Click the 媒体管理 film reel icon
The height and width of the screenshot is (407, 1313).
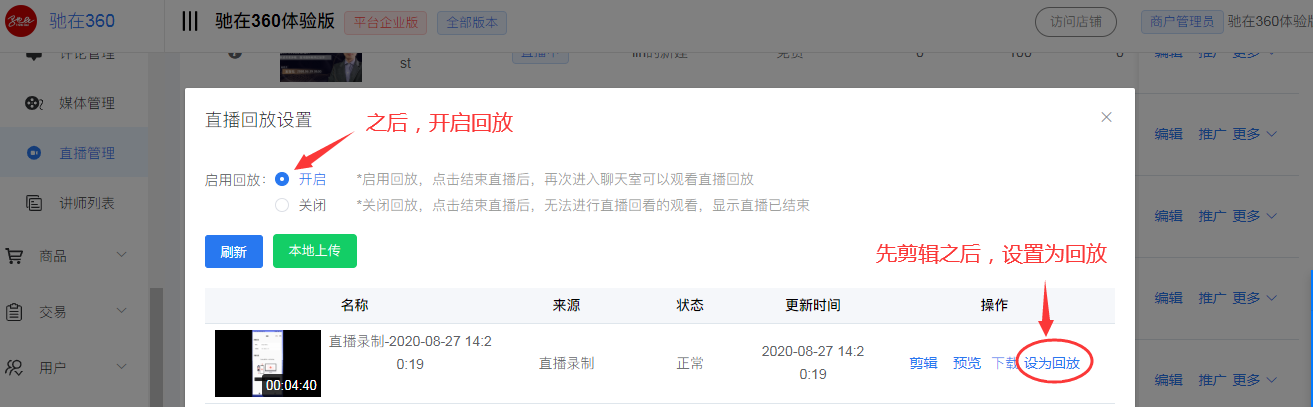pos(35,103)
